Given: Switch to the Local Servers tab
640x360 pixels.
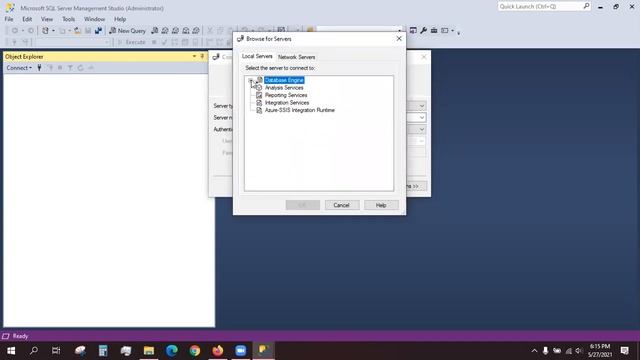Looking at the screenshot, I should click(257, 56).
